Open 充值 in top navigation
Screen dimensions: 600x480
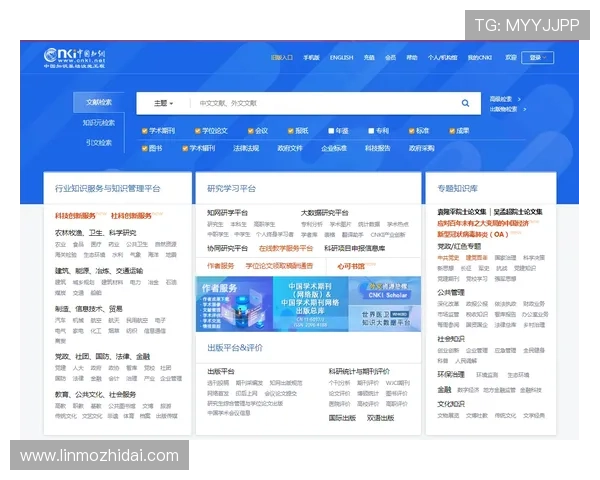369,57
